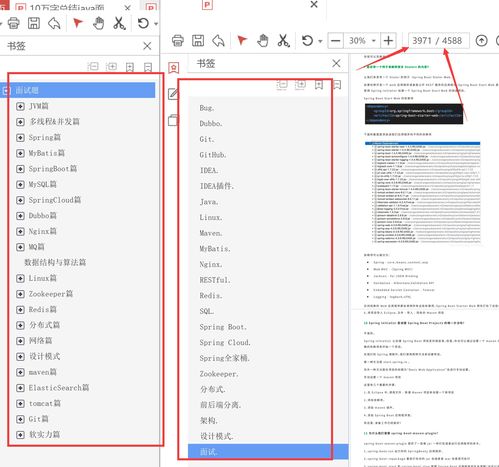Expand the Redis篇 bookmark node

tap(20, 310)
